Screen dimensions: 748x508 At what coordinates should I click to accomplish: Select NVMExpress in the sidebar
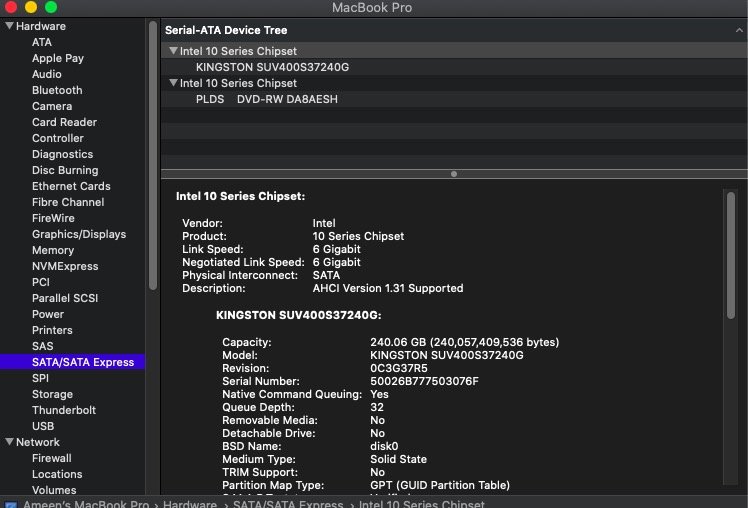(65, 266)
